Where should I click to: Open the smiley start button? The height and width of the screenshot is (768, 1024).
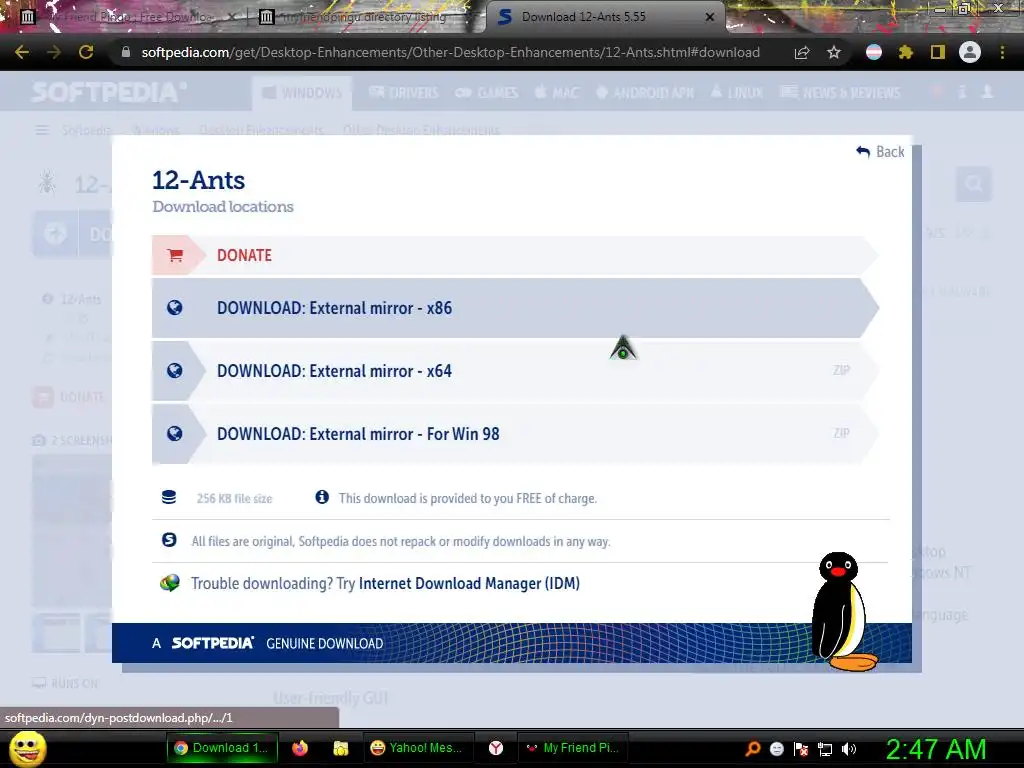28,748
